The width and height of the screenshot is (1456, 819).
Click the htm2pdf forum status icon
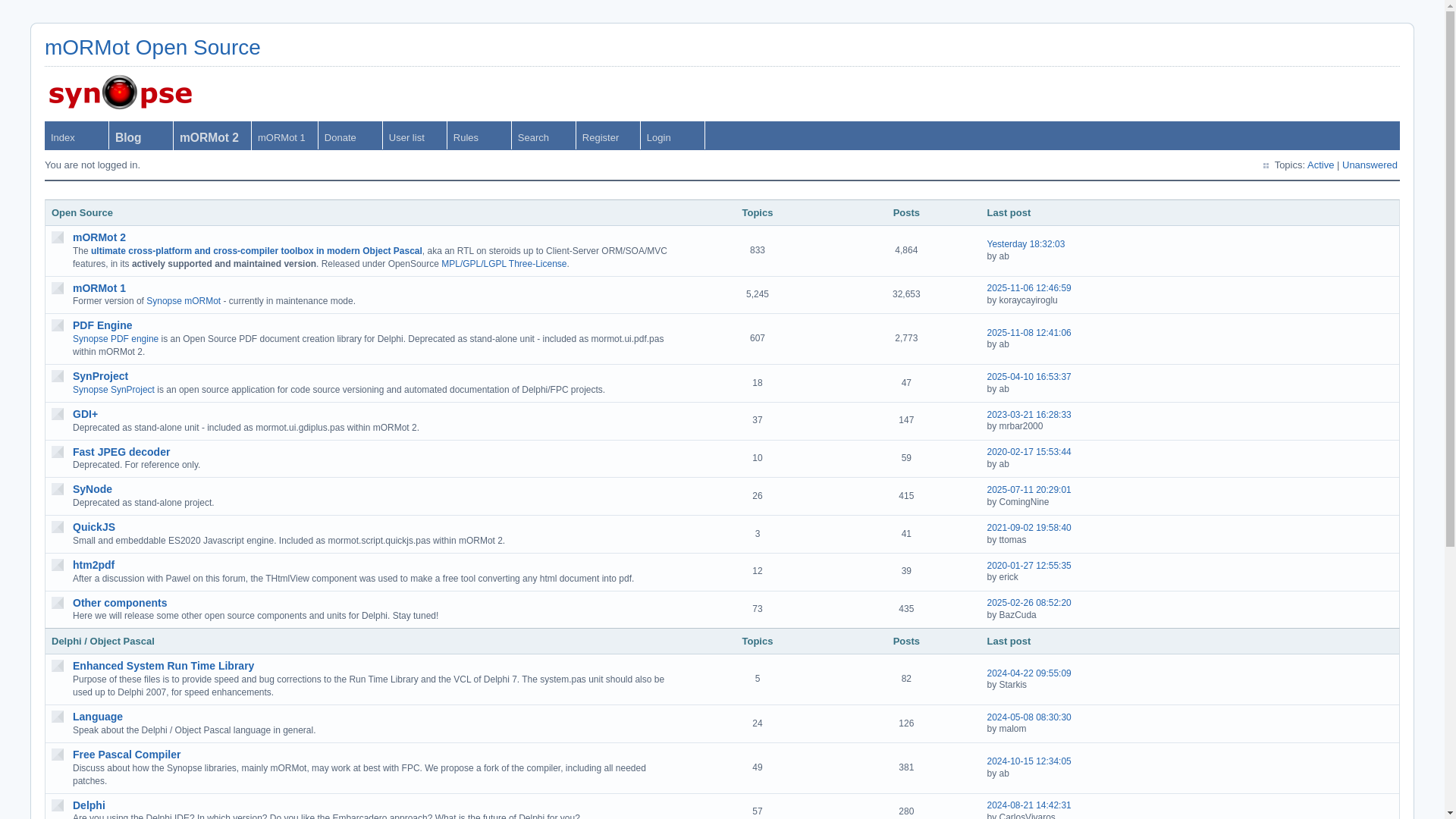coord(58,565)
